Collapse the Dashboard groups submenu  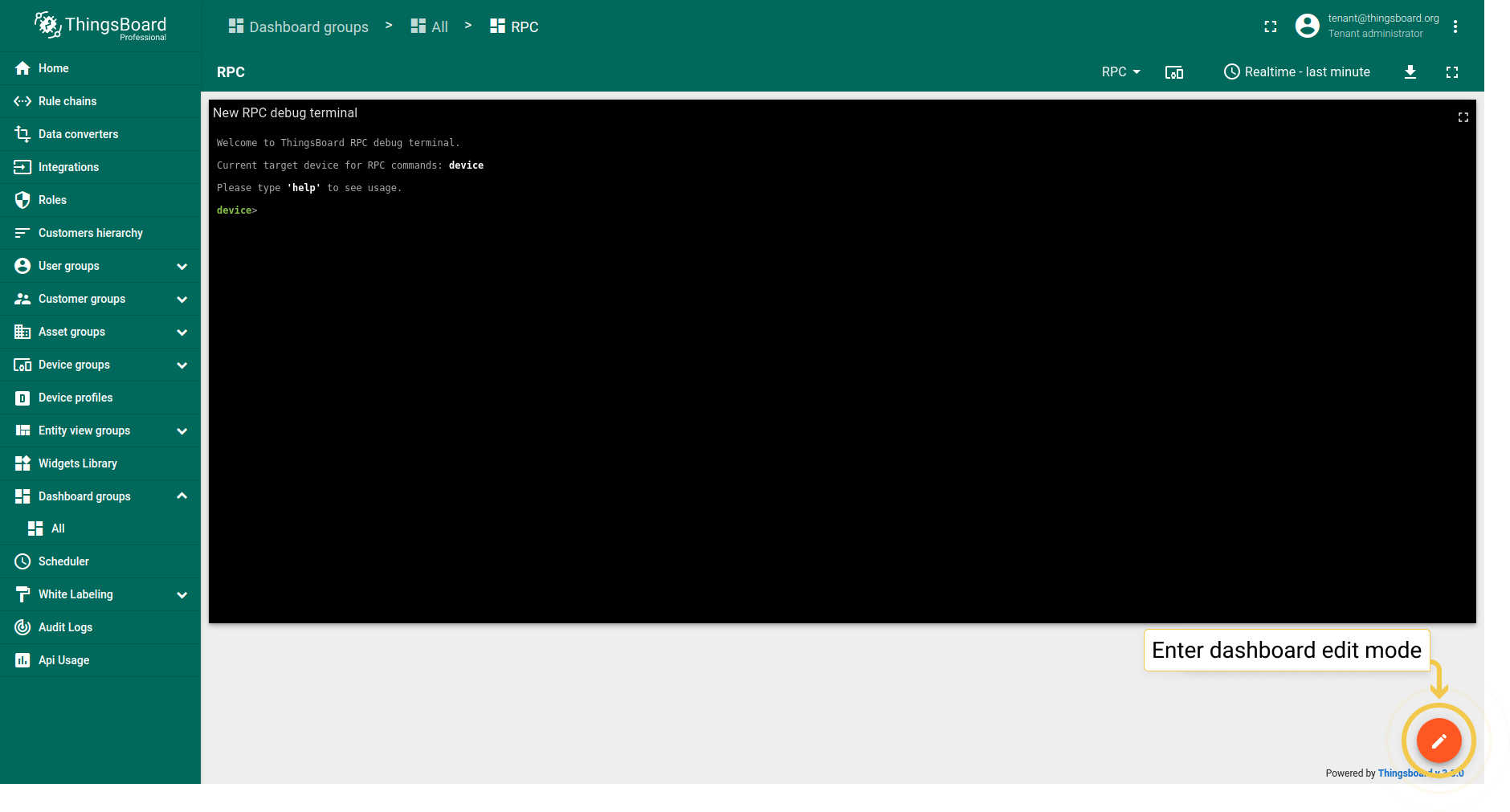click(x=182, y=496)
